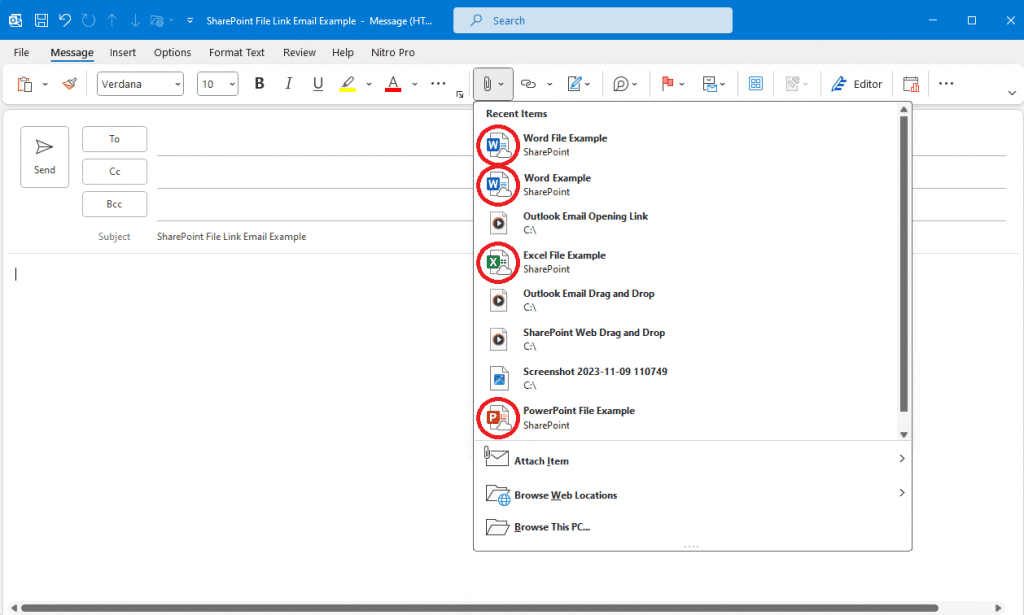Open the Bcc field selector
Viewport: 1024px width, 615px height.
[x=114, y=203]
